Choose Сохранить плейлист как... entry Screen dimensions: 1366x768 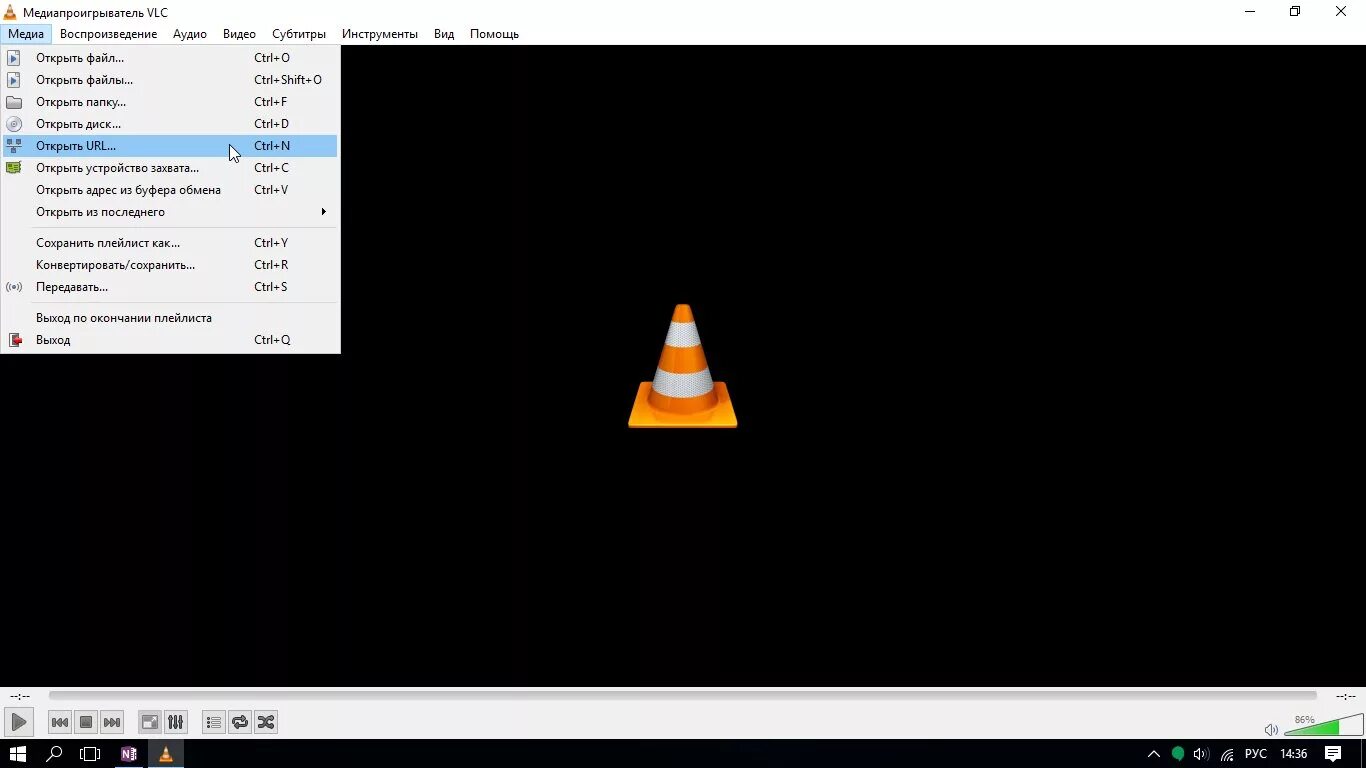[170, 243]
